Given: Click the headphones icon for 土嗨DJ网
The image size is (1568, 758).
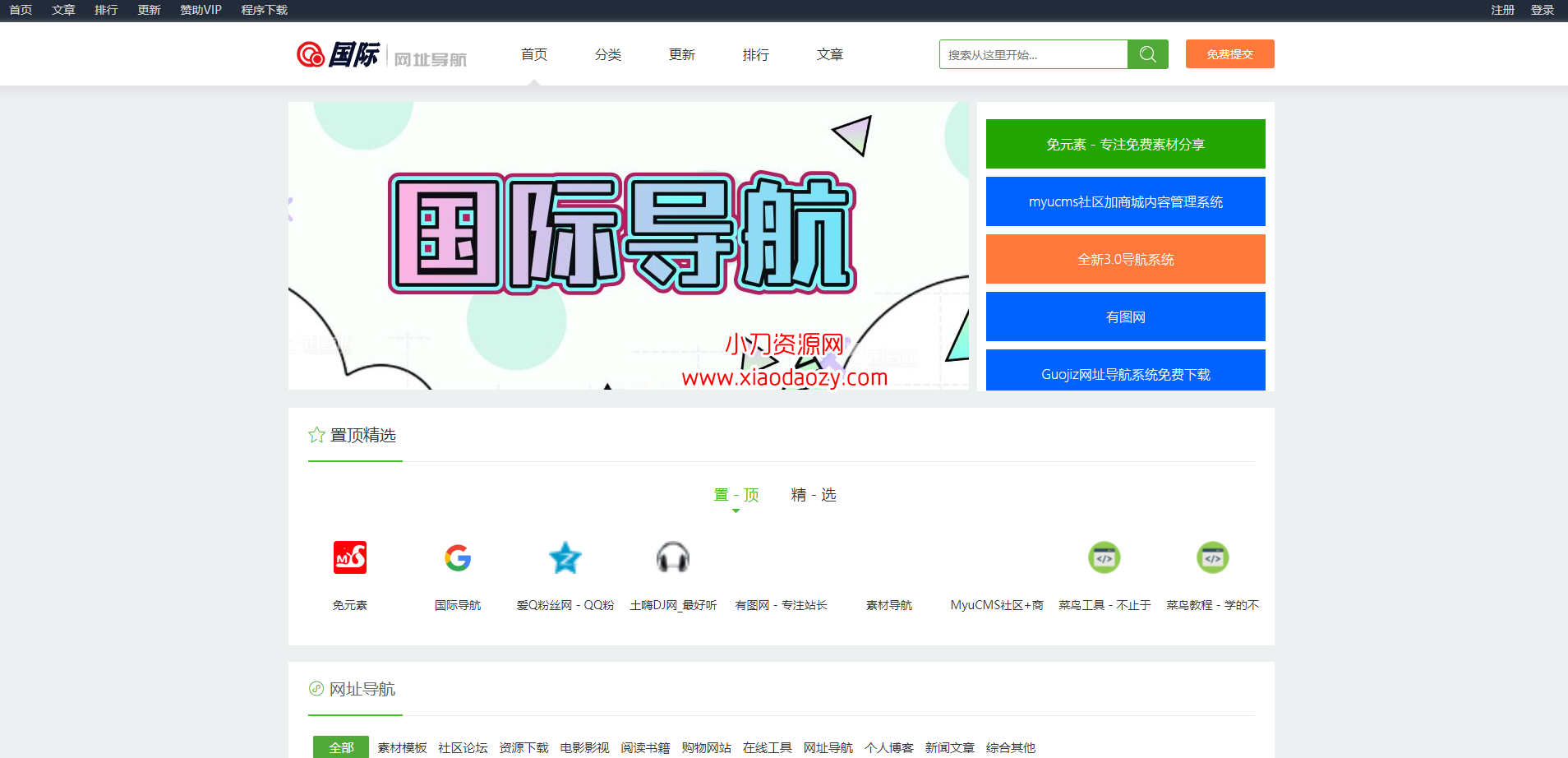Looking at the screenshot, I should 673,557.
